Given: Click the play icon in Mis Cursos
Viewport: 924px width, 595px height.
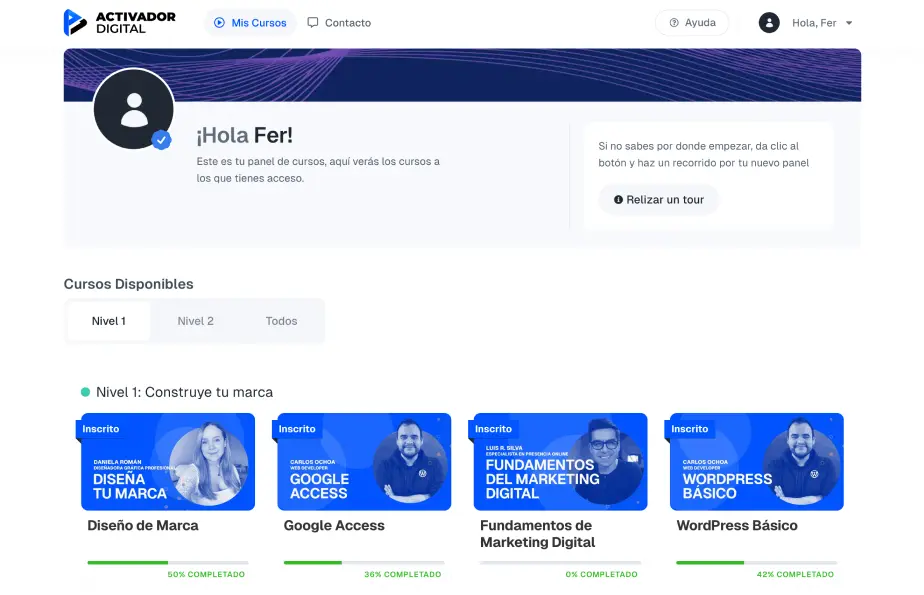Looking at the screenshot, I should coord(219,23).
